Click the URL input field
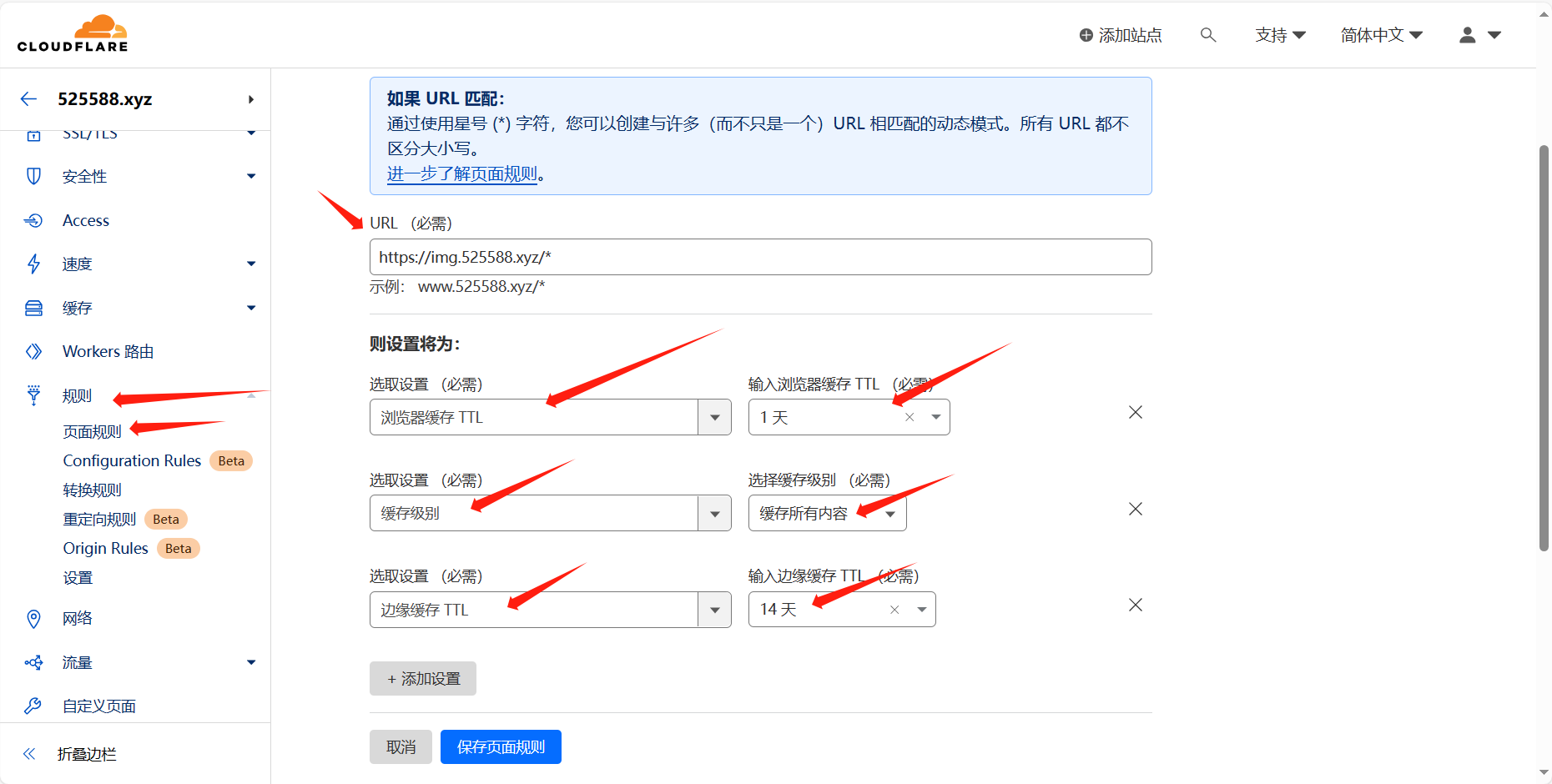The width and height of the screenshot is (1552, 784). coord(759,257)
